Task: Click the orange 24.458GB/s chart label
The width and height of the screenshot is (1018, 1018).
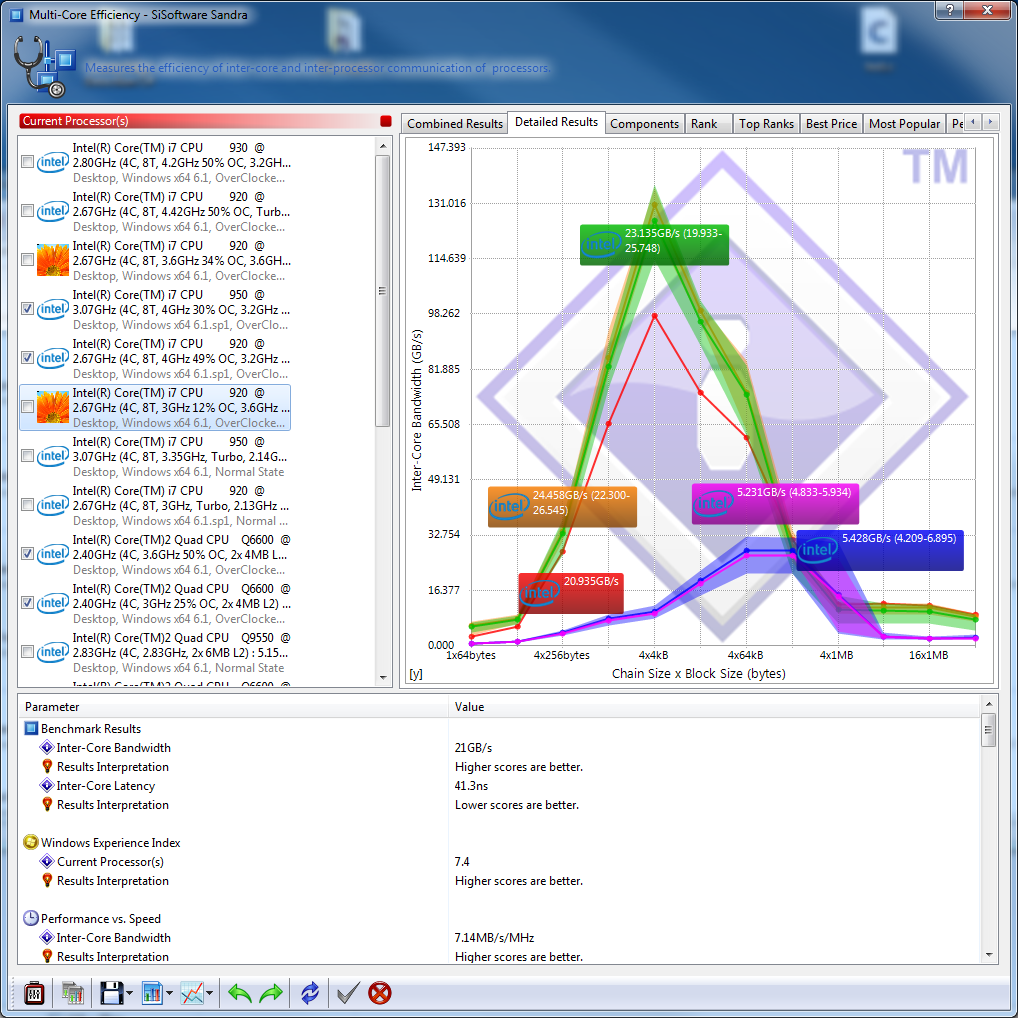Action: click(x=562, y=506)
